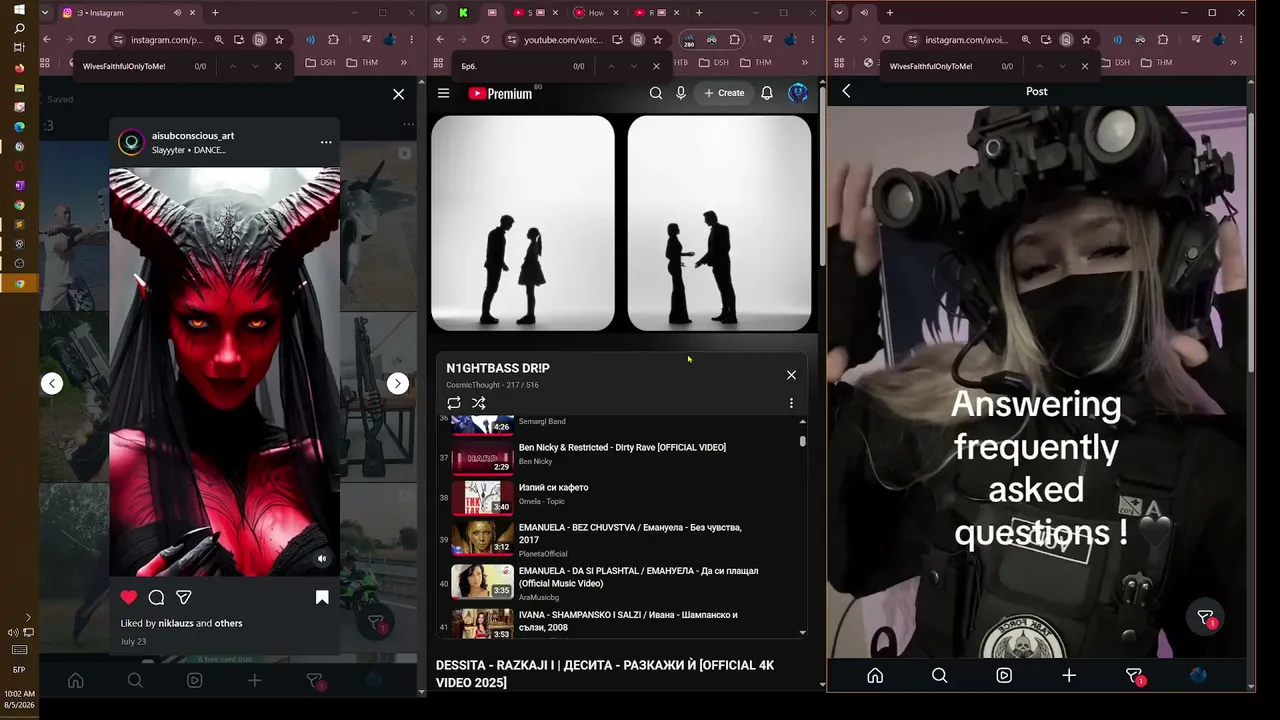Close the N1GHTBASS DR!P playlist panel
The width and height of the screenshot is (1280, 720).
pyautogui.click(x=791, y=375)
